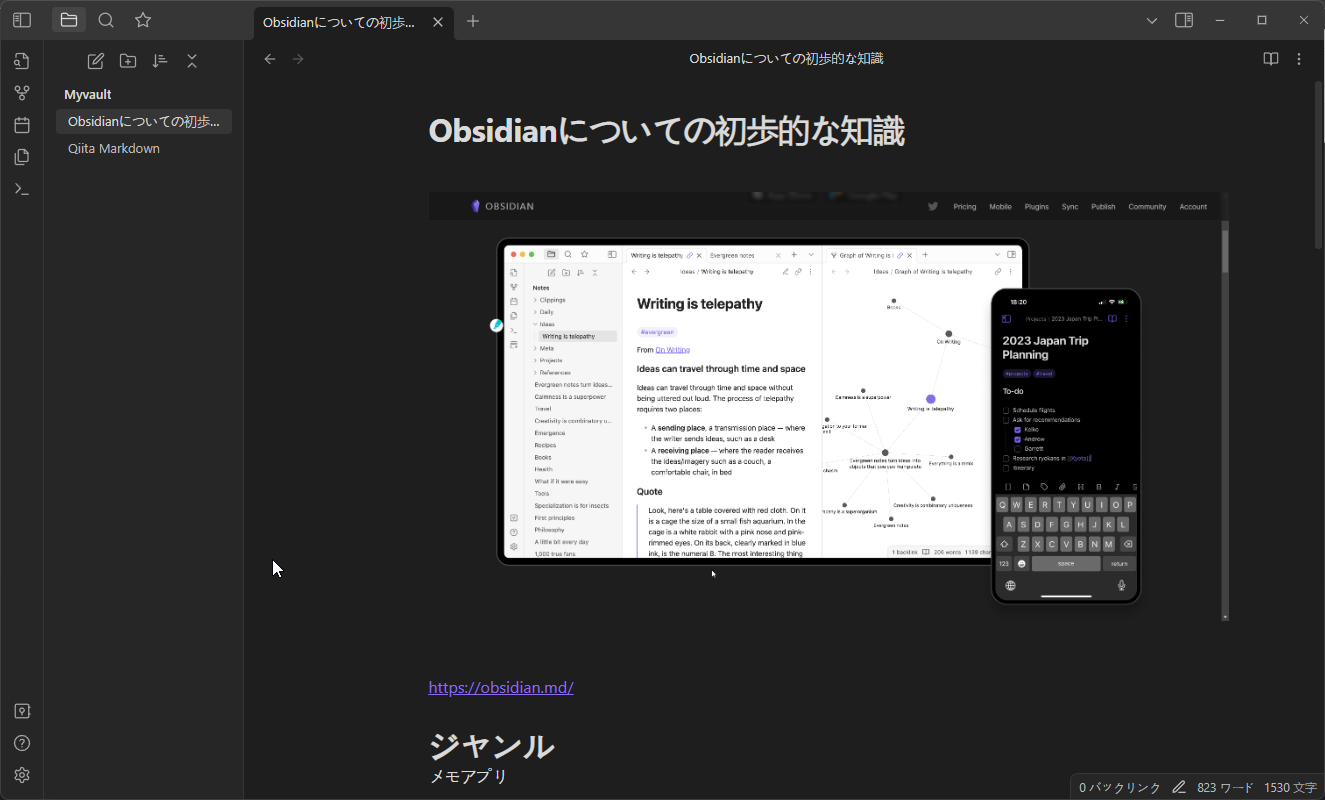Open the file explorer folder tab

point(69,20)
